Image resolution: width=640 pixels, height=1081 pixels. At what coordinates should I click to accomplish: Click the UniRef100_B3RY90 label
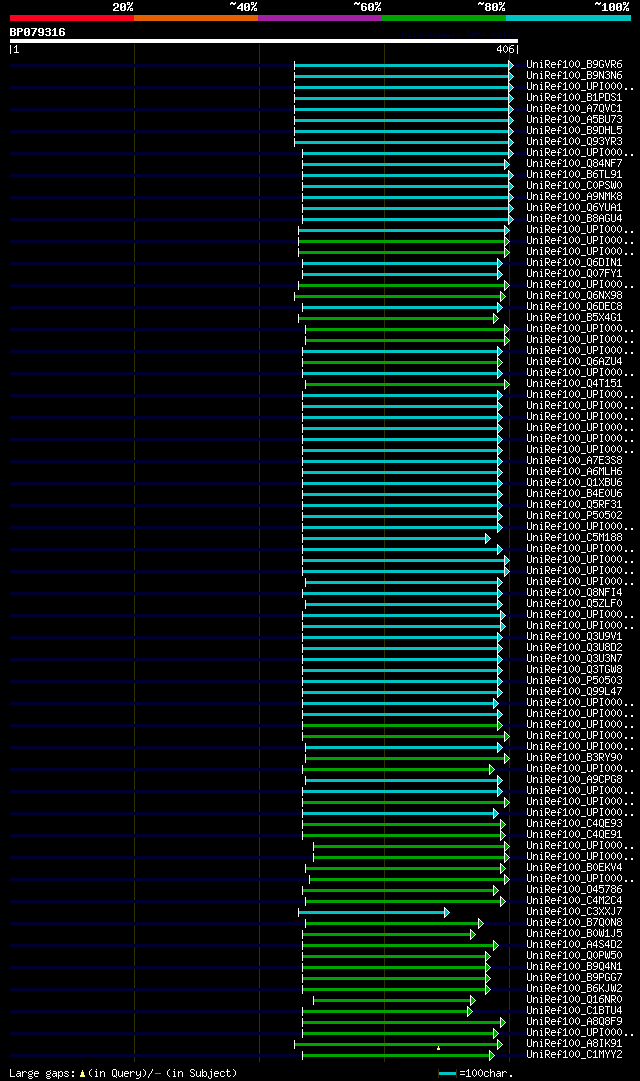(x=574, y=758)
